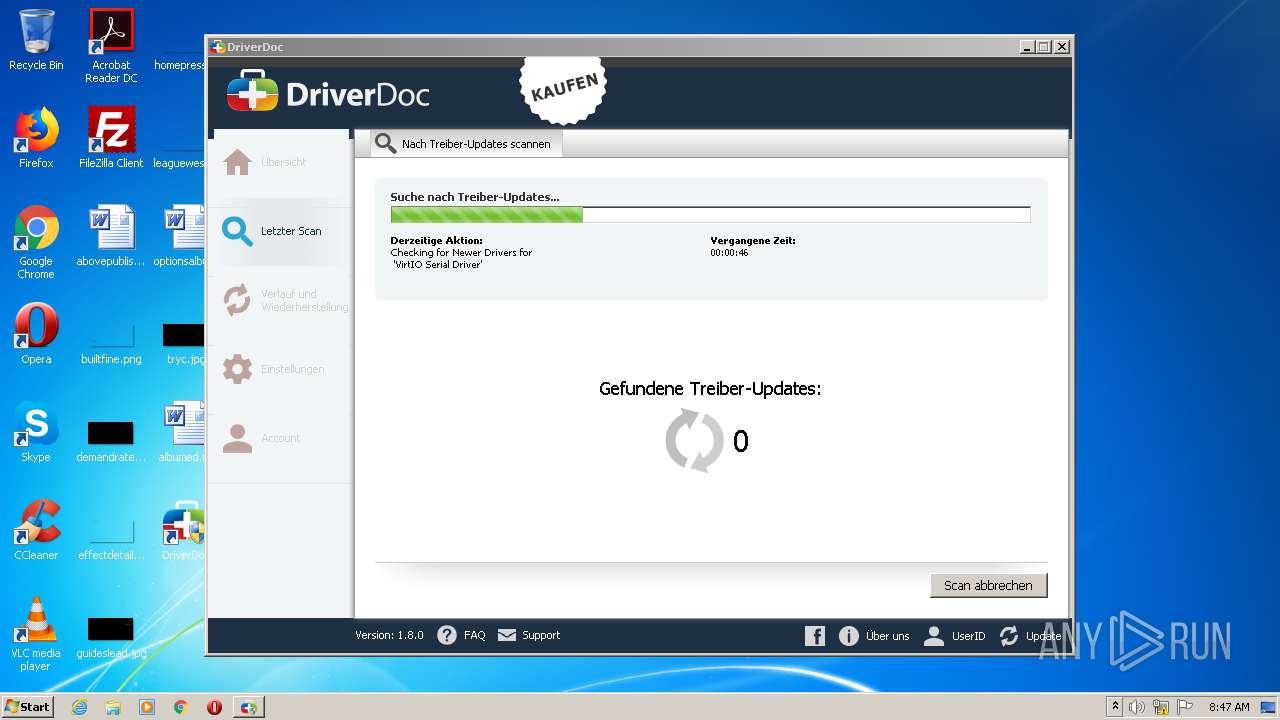Open DriverDoc desktop shortcut
This screenshot has height=720, width=1280.
coord(184,530)
